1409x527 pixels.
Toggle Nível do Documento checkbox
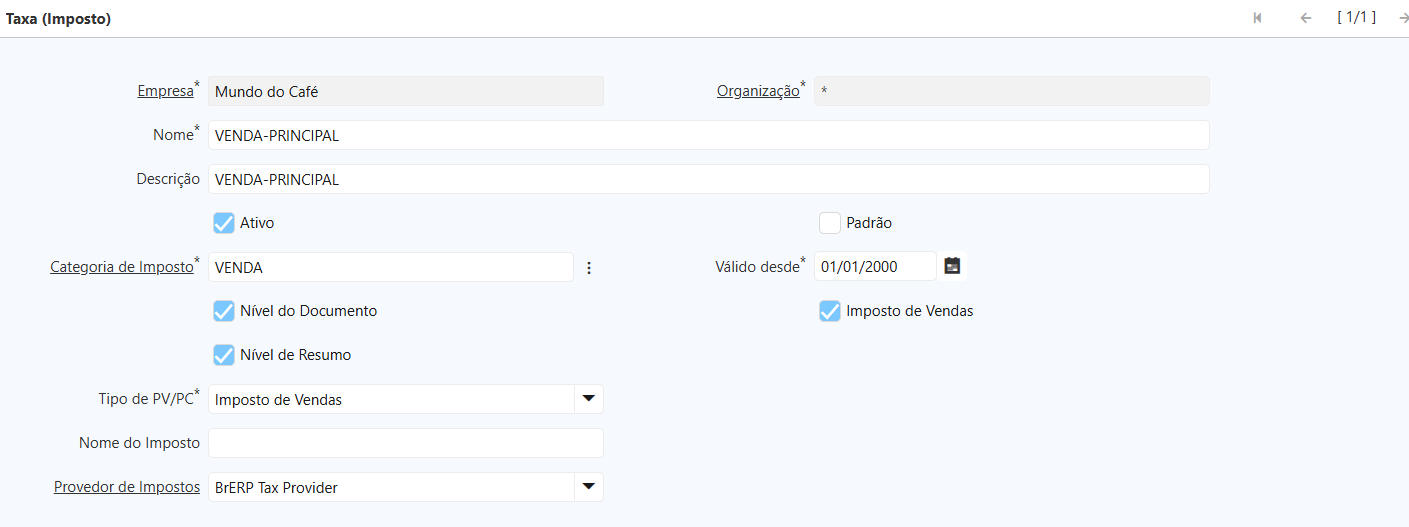(x=224, y=311)
